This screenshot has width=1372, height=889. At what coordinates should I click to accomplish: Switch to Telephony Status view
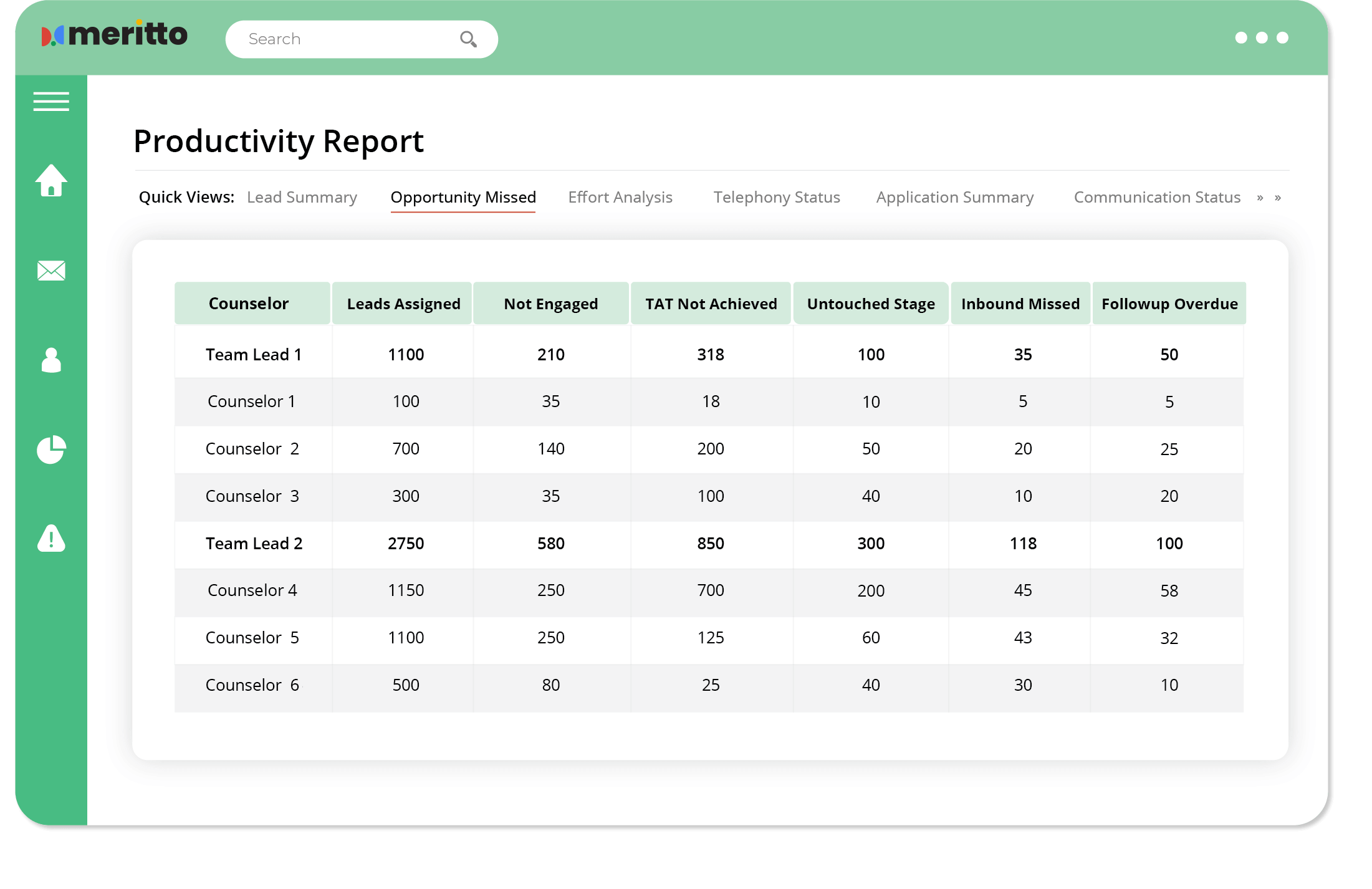[x=777, y=198]
